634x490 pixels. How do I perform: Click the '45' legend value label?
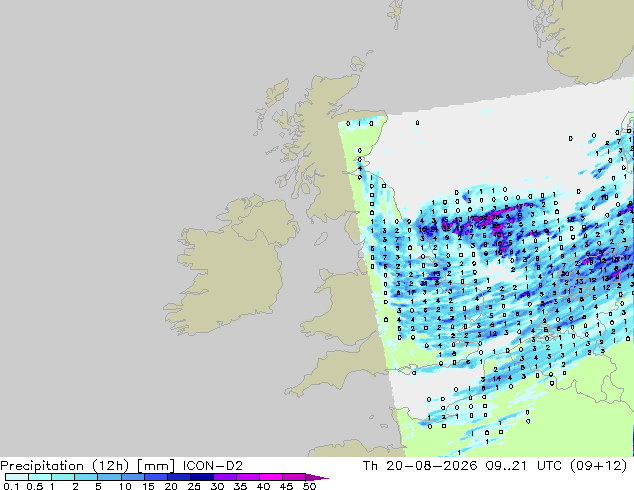click(286, 486)
